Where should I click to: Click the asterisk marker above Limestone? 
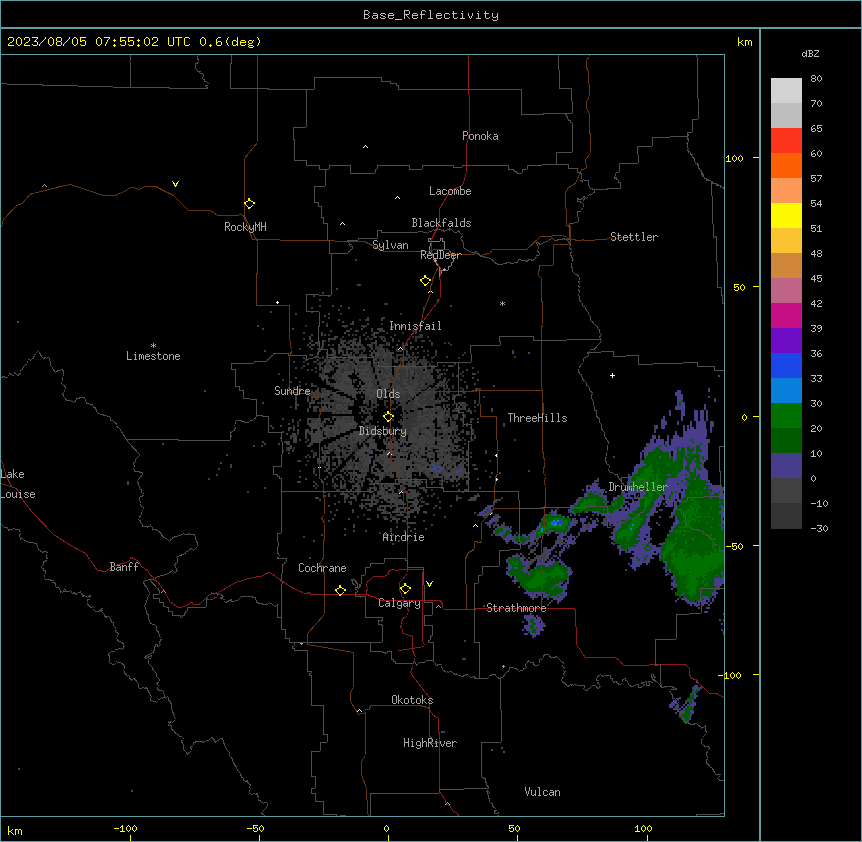(153, 346)
